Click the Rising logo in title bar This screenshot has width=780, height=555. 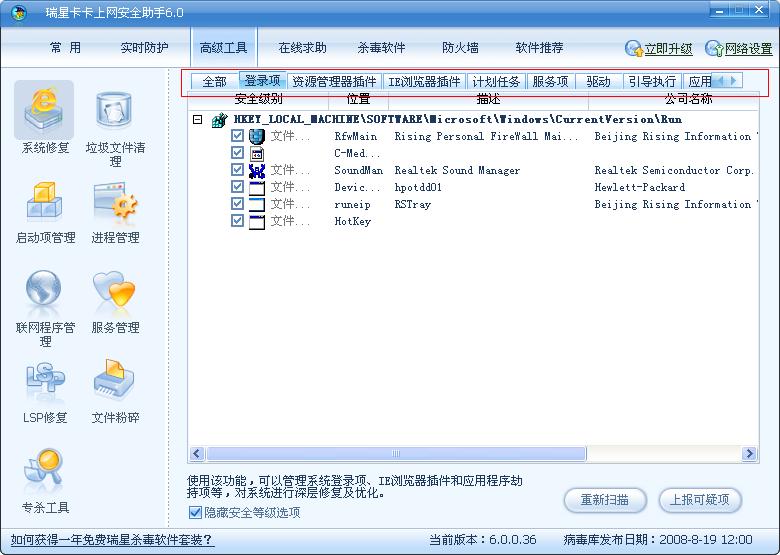click(x=19, y=12)
